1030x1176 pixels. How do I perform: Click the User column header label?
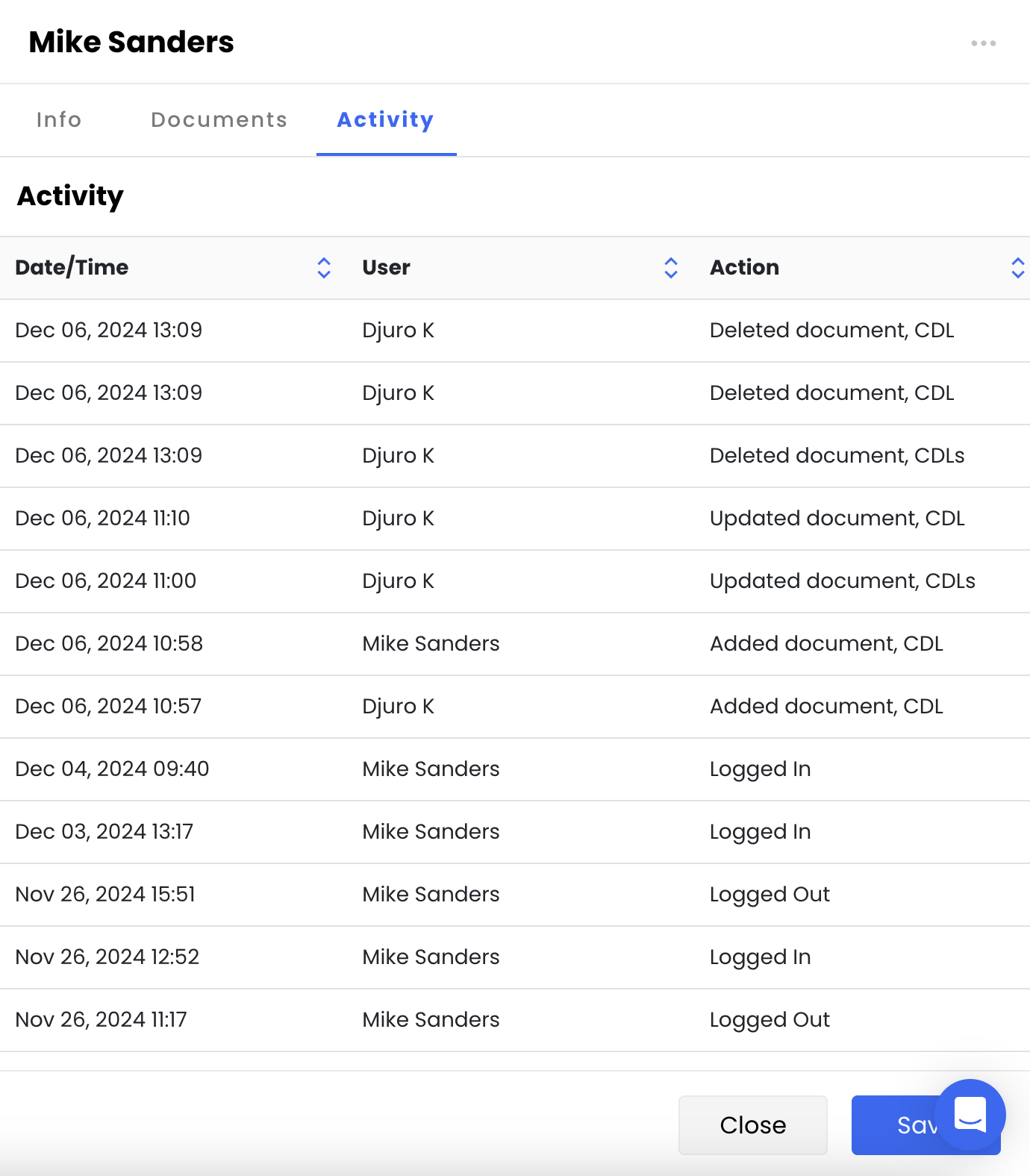[386, 267]
